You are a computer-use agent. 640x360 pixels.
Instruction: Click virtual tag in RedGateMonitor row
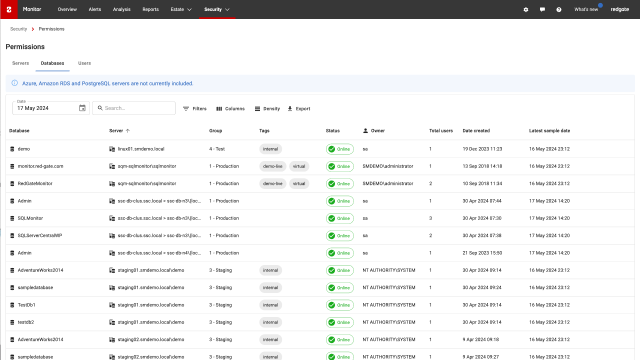tap(299, 184)
